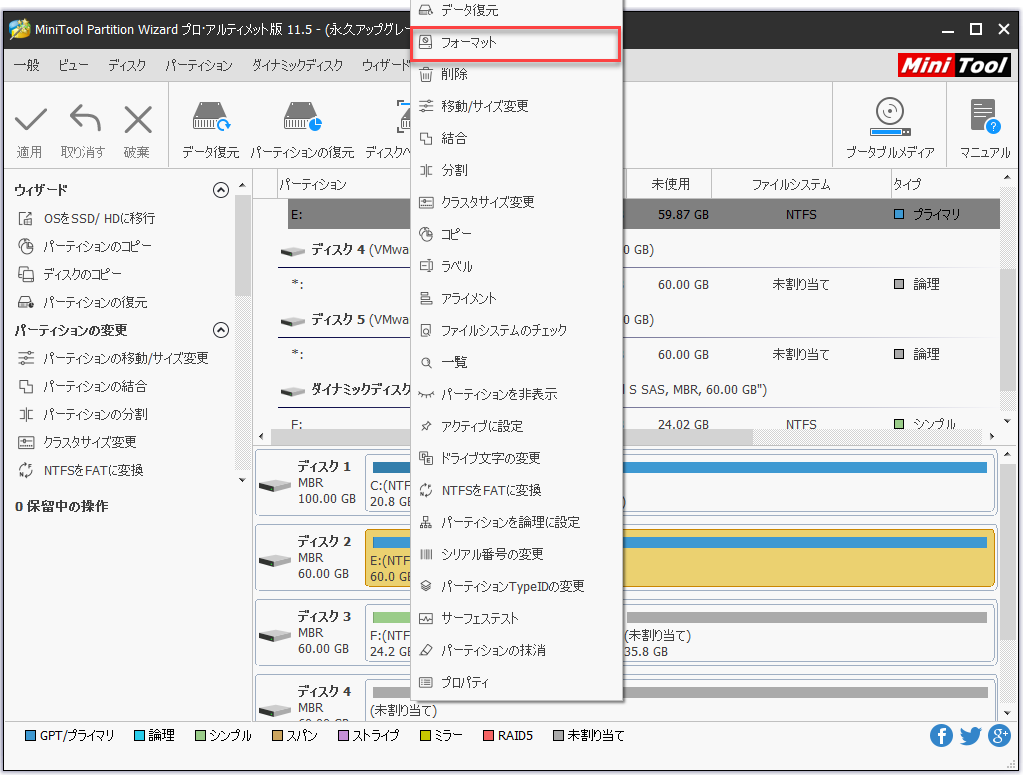Click the Apply (適用) checkmark icon
The height and width of the screenshot is (775, 1024).
31,120
